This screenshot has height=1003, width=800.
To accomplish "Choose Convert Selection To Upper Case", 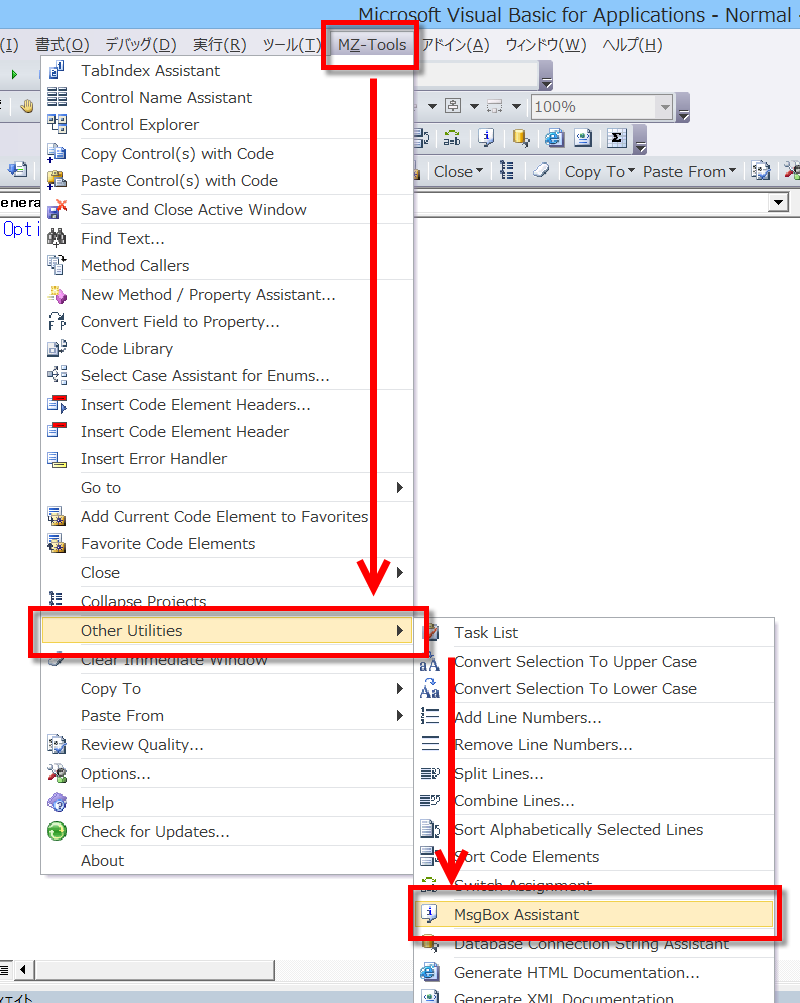I will click(575, 662).
